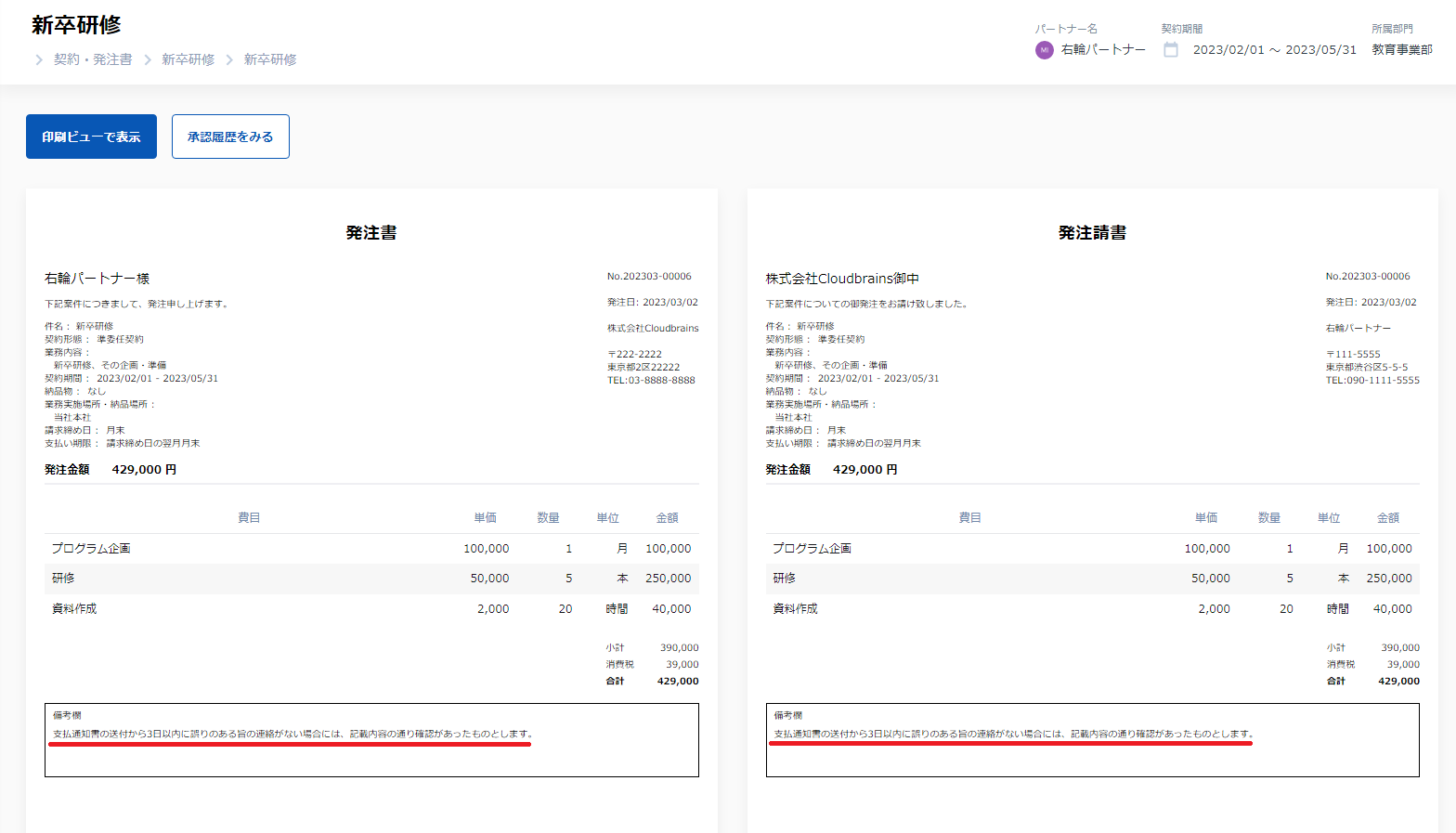Click 備考欄 remarks box in 発注請書
The width and height of the screenshot is (1456, 833).
point(1093,740)
